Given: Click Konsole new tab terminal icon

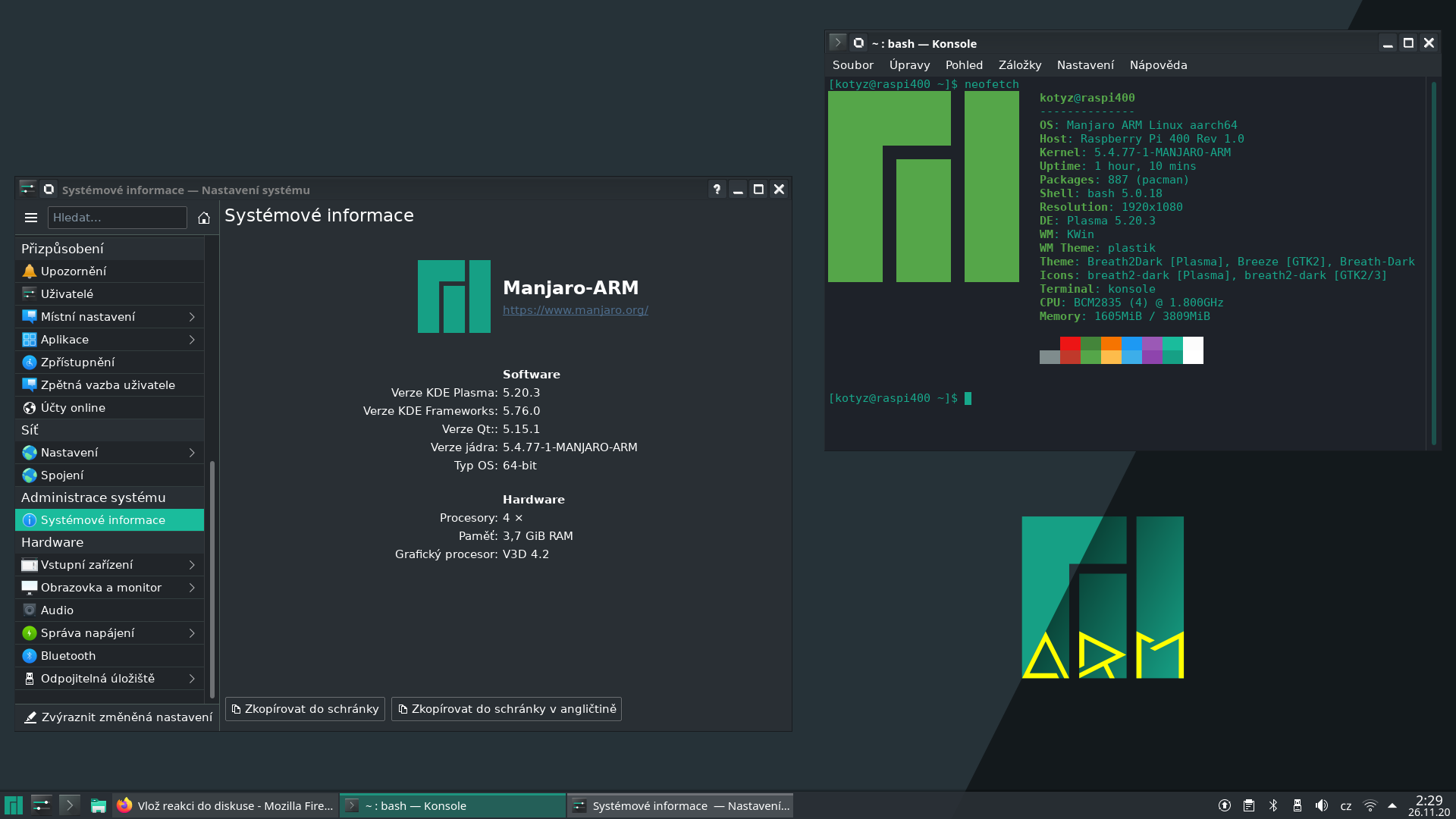Looking at the screenshot, I should (837, 42).
